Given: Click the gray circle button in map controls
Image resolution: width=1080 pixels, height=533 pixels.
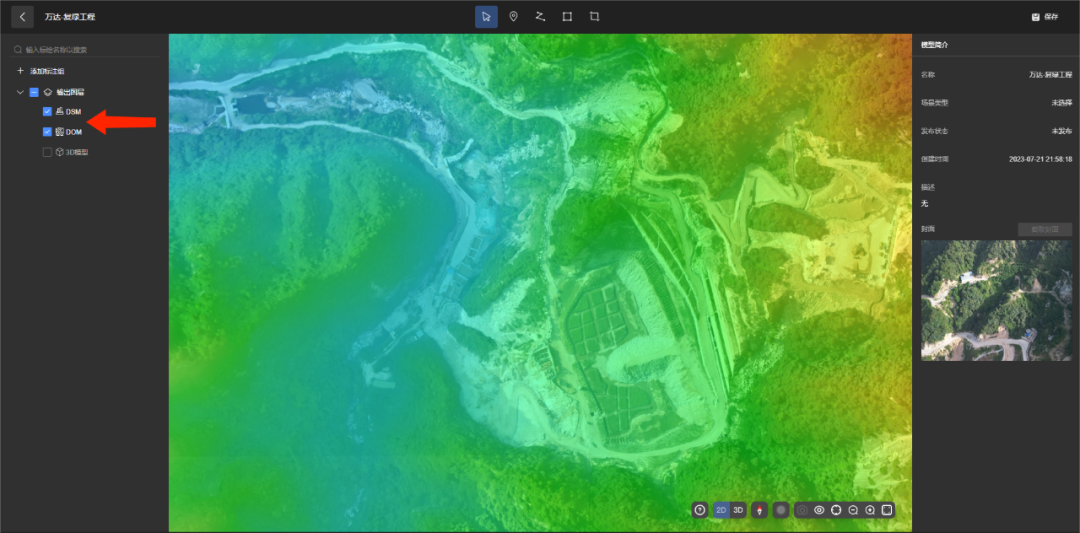Looking at the screenshot, I should (780, 510).
